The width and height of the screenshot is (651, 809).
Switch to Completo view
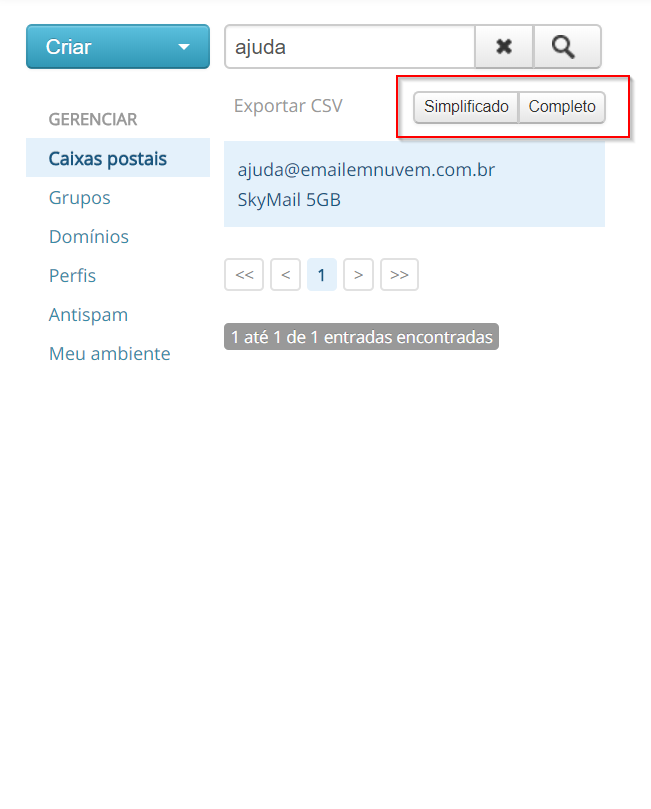pos(562,107)
